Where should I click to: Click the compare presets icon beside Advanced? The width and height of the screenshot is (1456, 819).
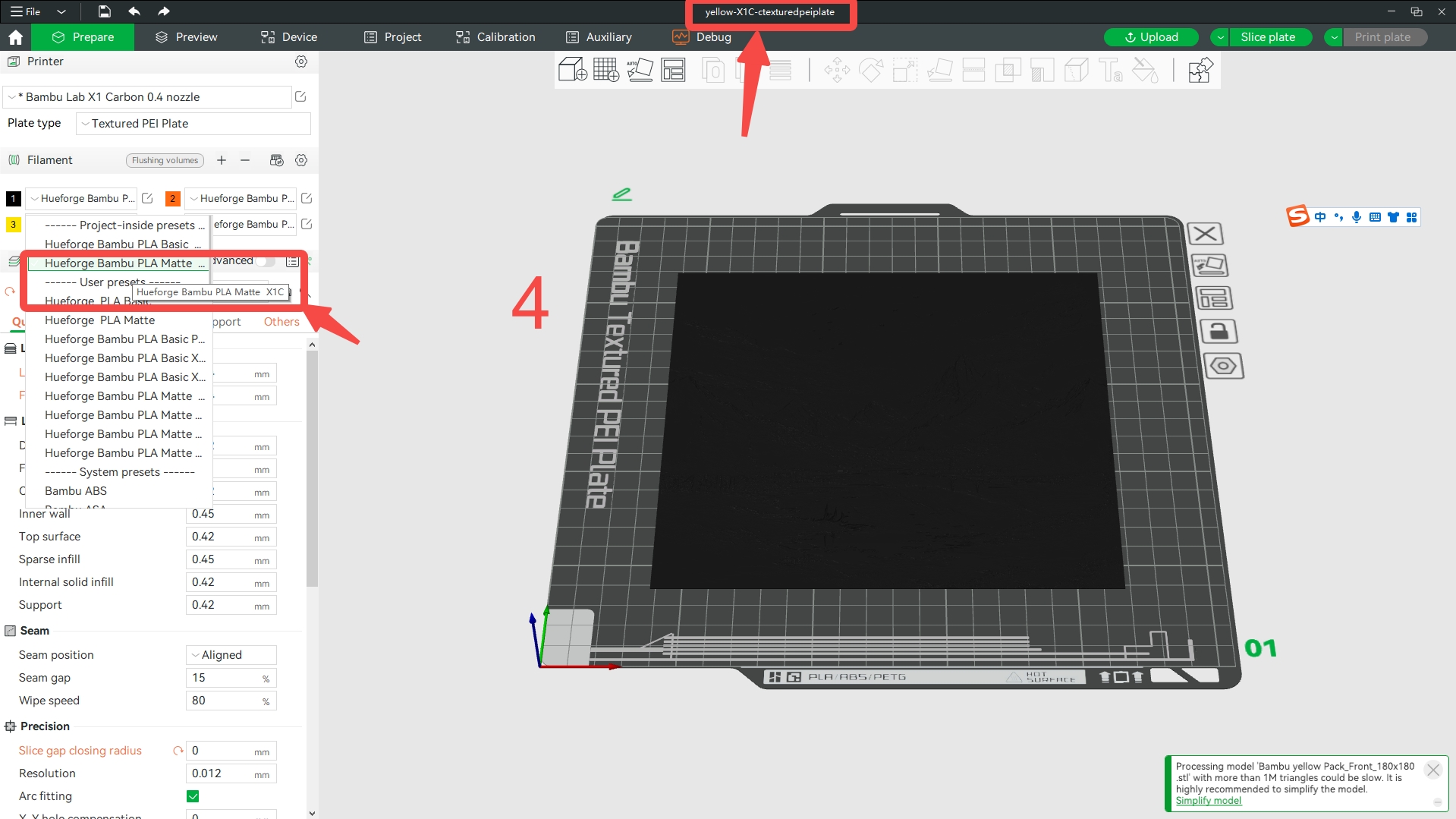coord(292,261)
